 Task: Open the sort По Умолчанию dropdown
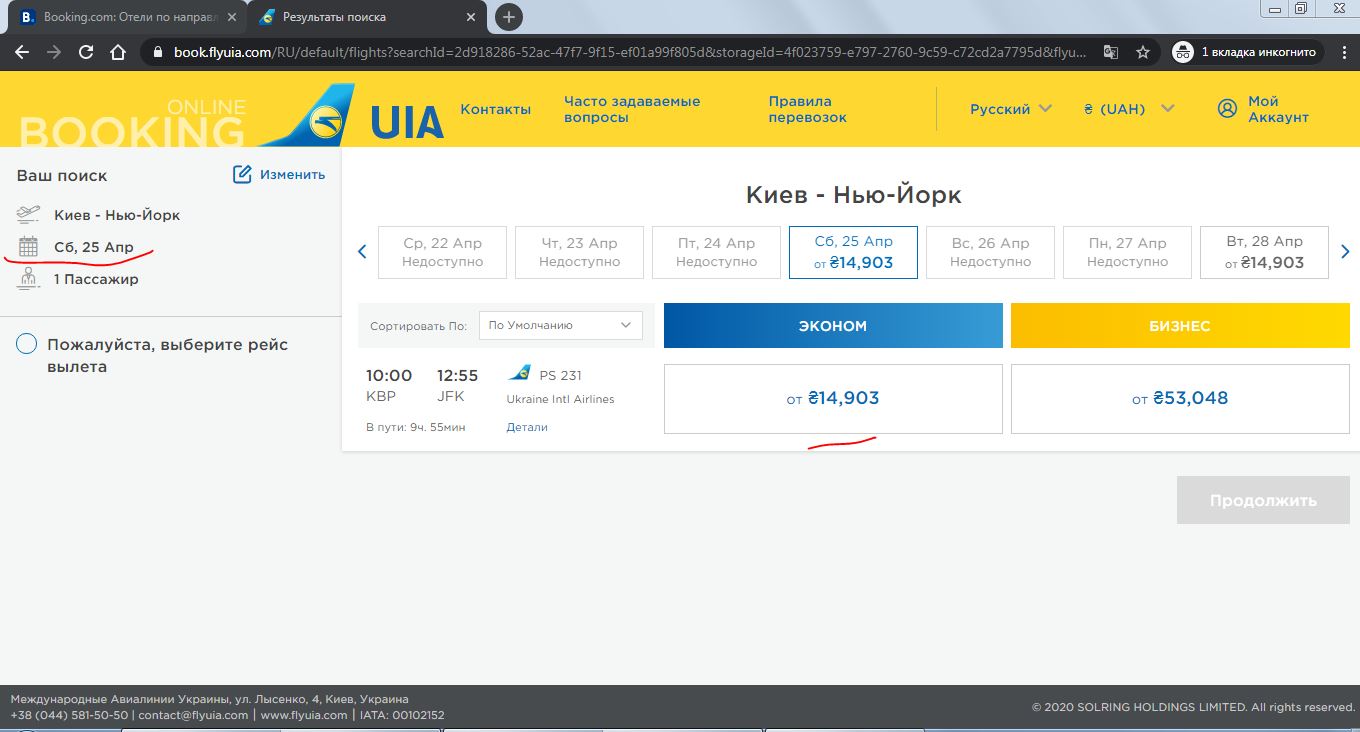pyautogui.click(x=561, y=325)
